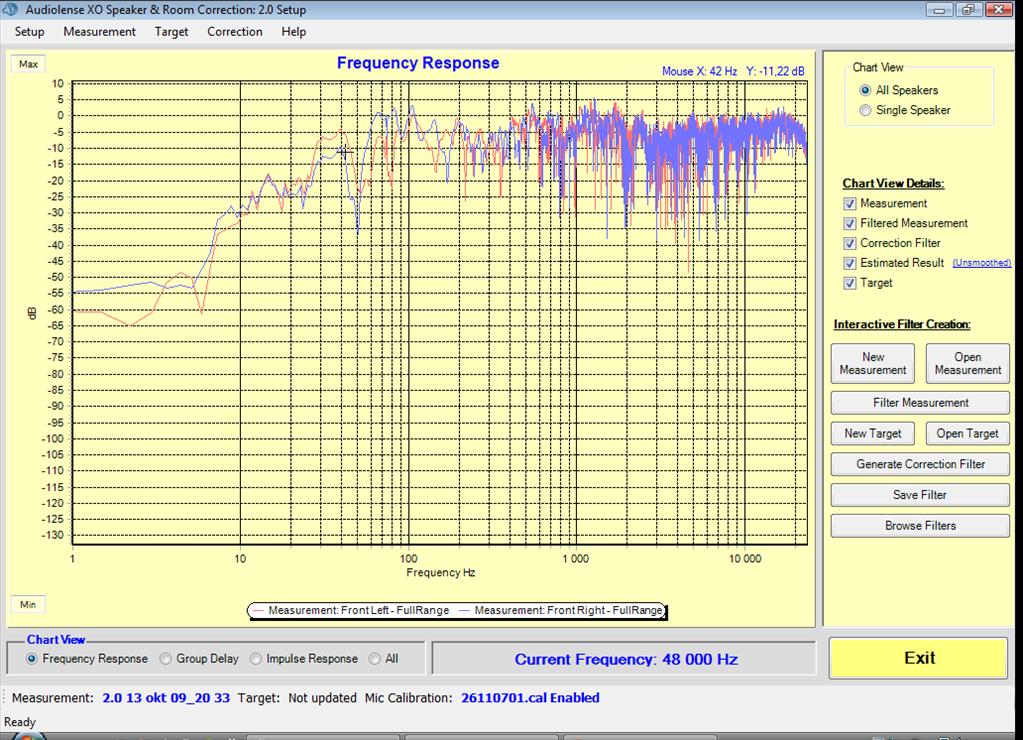Click the Current Frequency 48 000 Hz display
Image resolution: width=1023 pixels, height=740 pixels.
coord(626,659)
